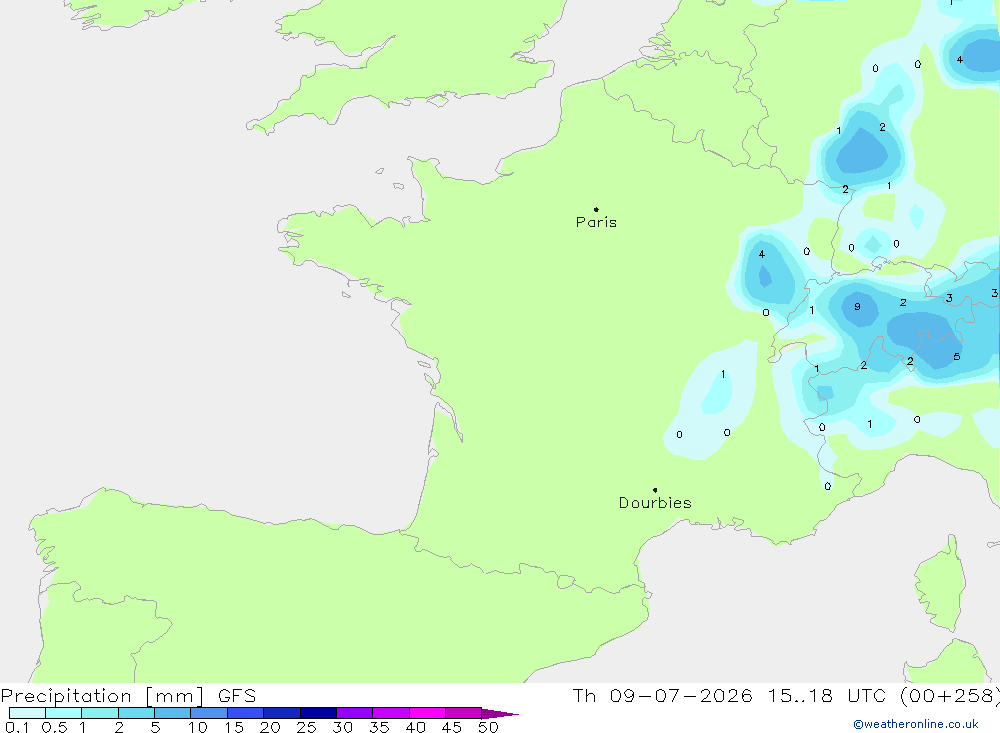Pick the 10–15 mm legend color swatch
1000x733 pixels.
click(x=209, y=713)
